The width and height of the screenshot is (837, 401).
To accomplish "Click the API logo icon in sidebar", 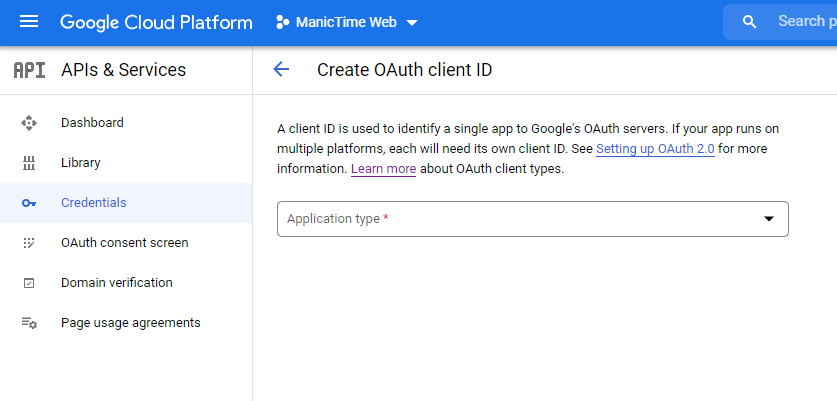I will (x=29, y=70).
